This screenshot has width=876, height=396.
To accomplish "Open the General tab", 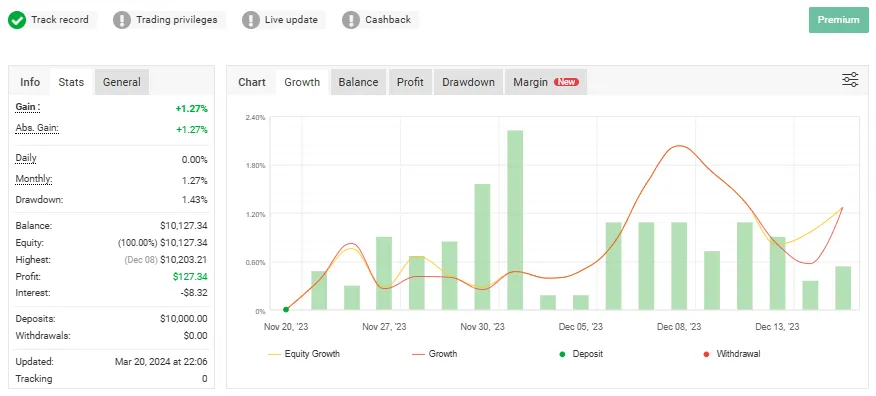I will pyautogui.click(x=122, y=82).
